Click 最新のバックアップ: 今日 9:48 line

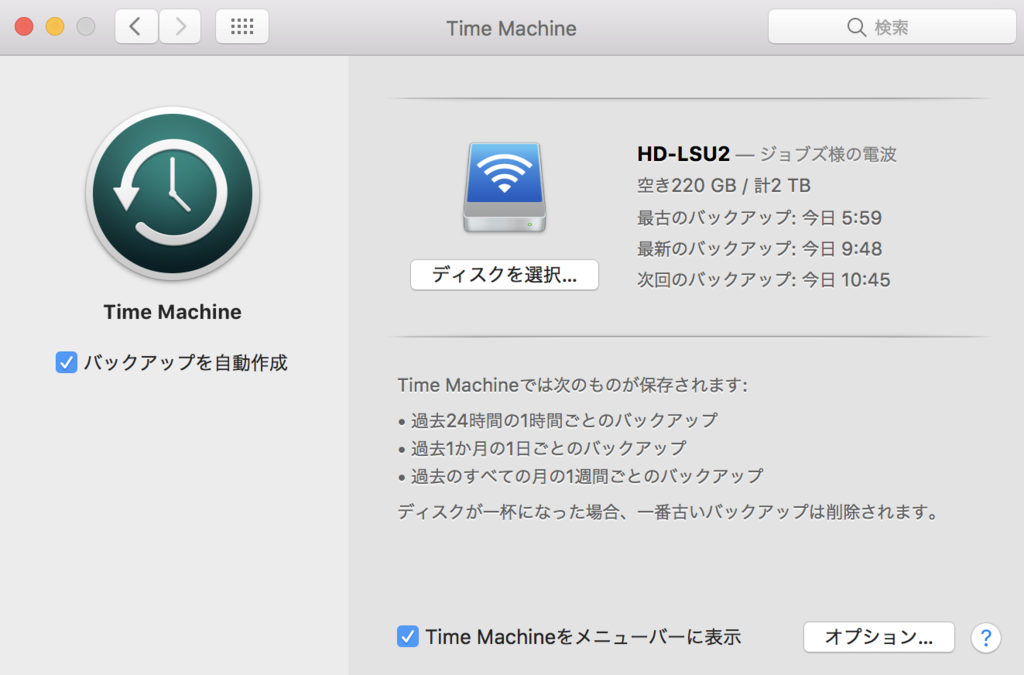(760, 249)
